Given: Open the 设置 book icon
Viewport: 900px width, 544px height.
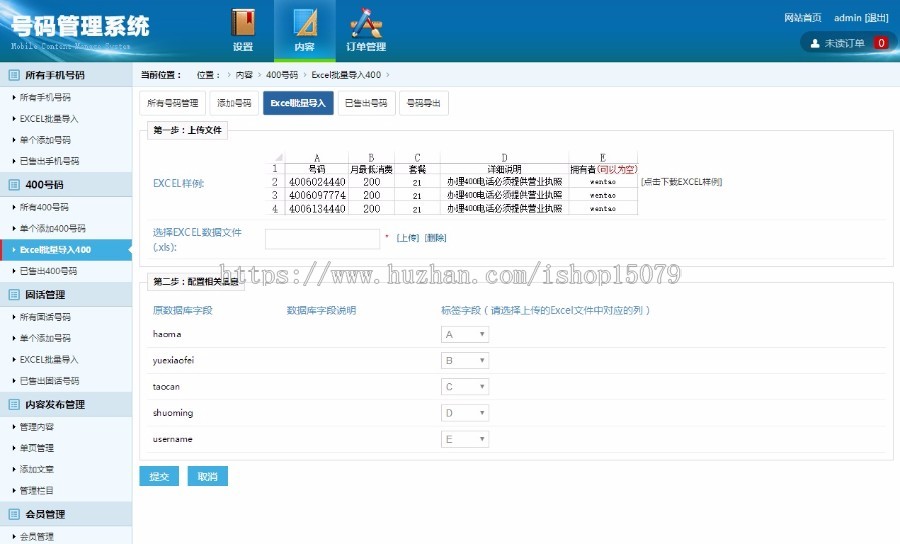Looking at the screenshot, I should pyautogui.click(x=243, y=22).
